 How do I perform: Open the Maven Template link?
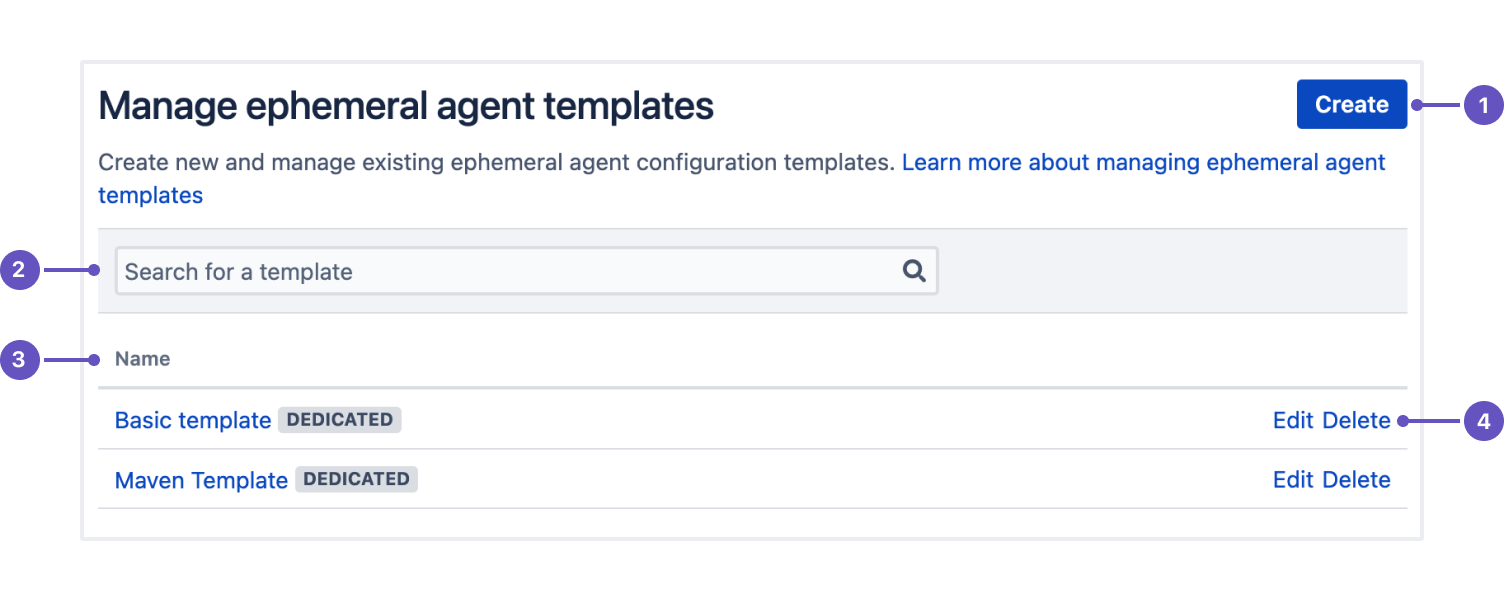[201, 481]
